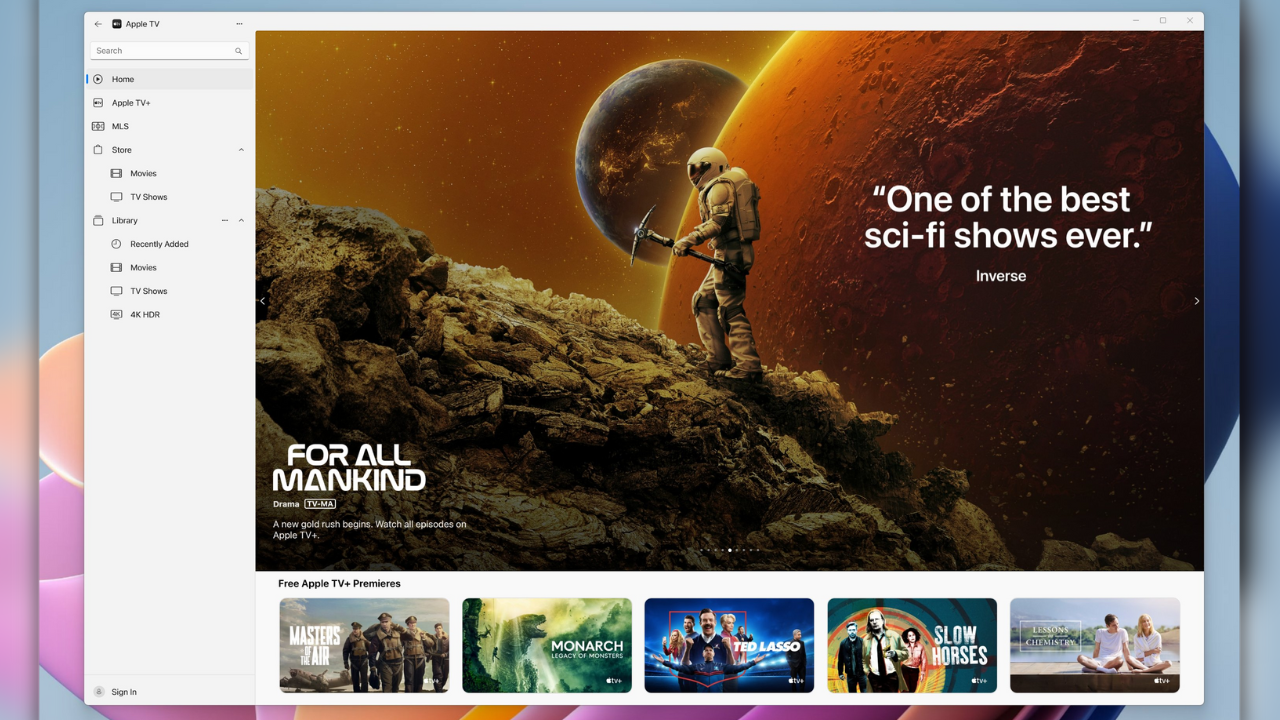Click into the Search field

coord(169,51)
